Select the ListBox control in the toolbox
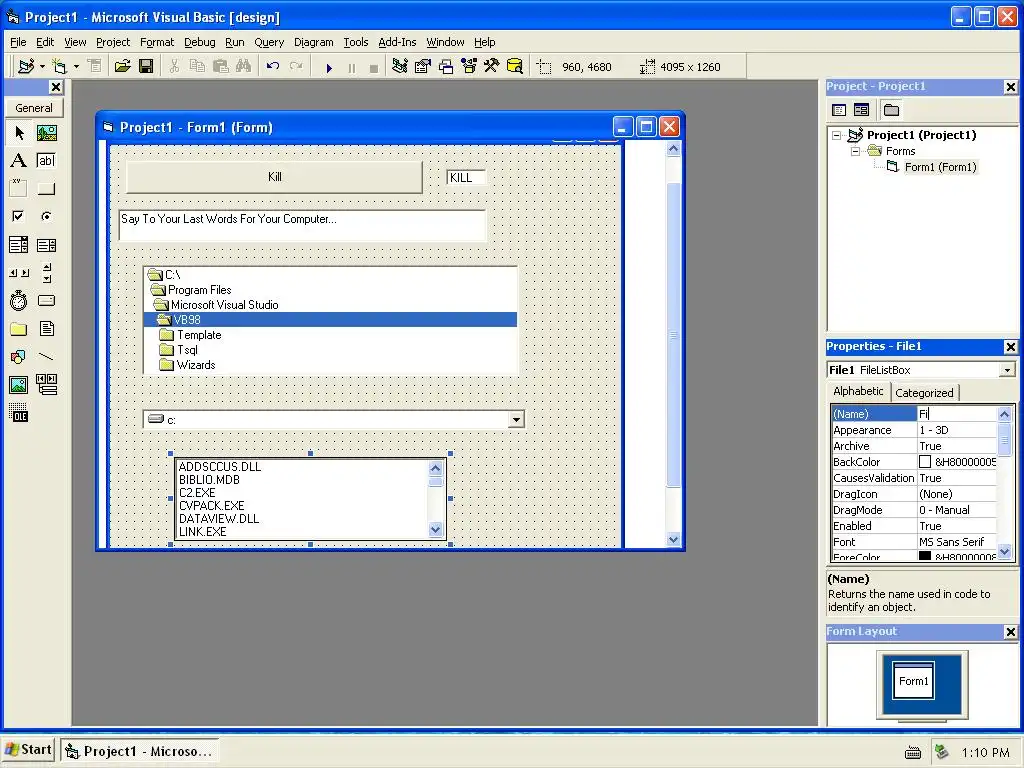This screenshot has height=768, width=1024. coord(46,245)
